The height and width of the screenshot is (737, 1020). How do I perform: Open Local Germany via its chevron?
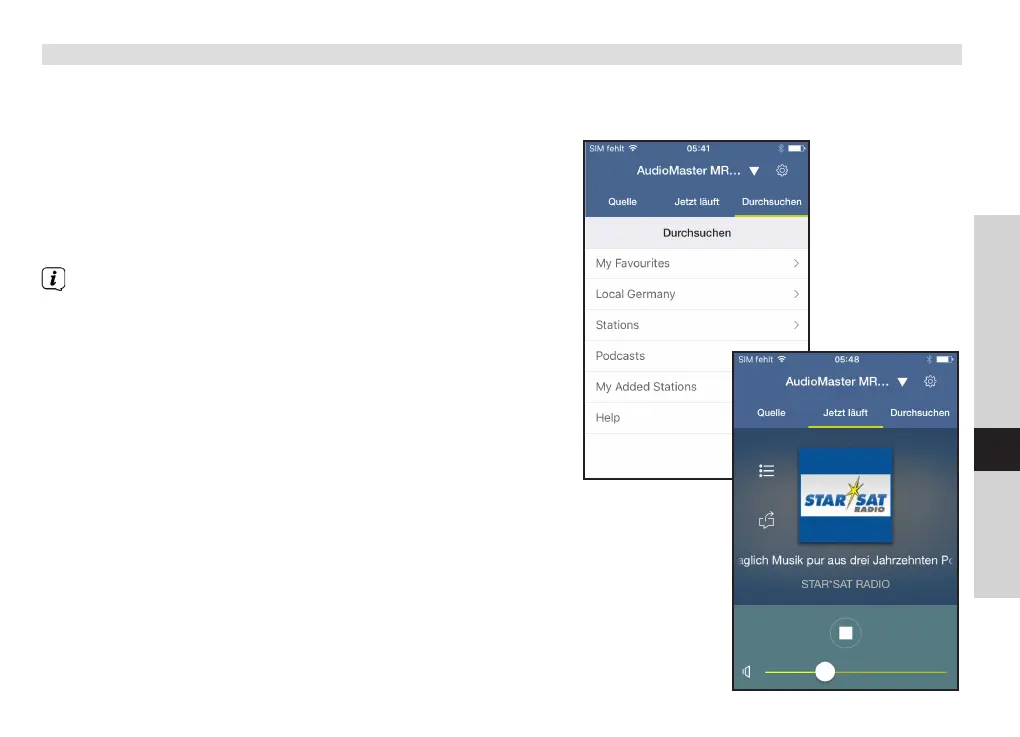[796, 294]
